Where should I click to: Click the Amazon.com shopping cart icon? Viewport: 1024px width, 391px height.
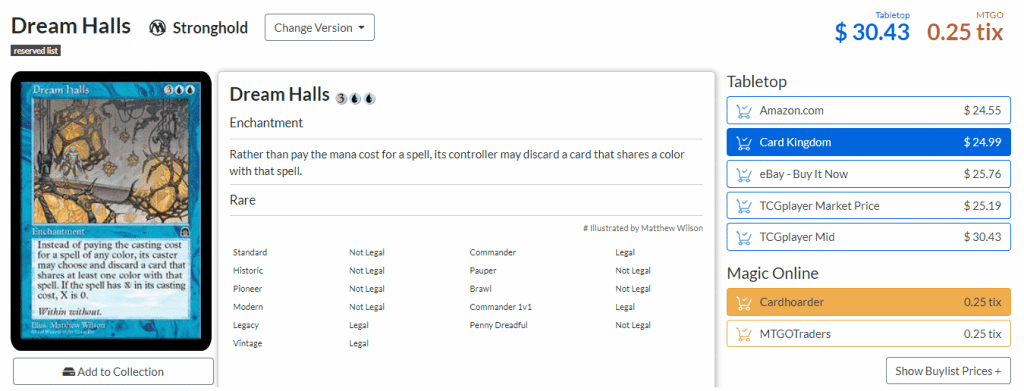point(743,111)
